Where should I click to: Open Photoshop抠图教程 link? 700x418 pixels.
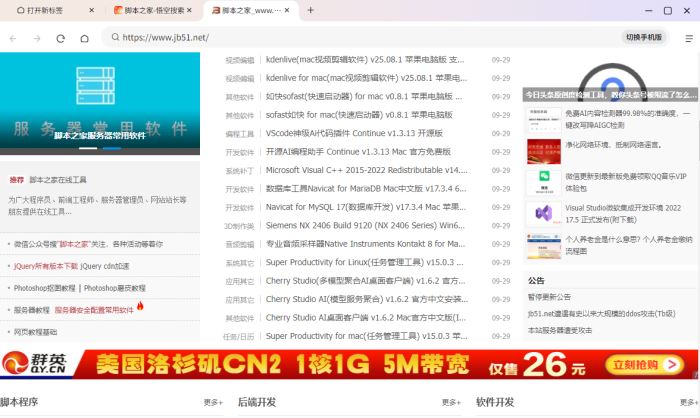[44, 288]
